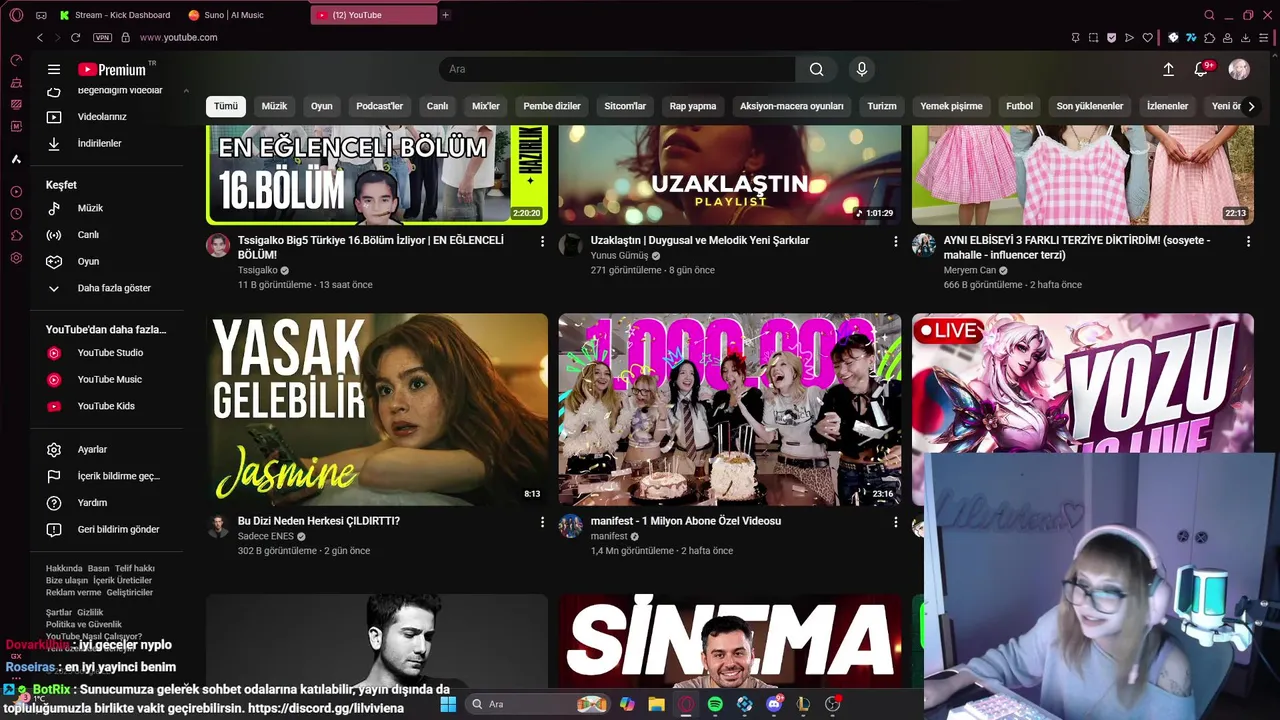The height and width of the screenshot is (720, 1280).
Task: Open Discord from the taskbar
Action: 774,704
